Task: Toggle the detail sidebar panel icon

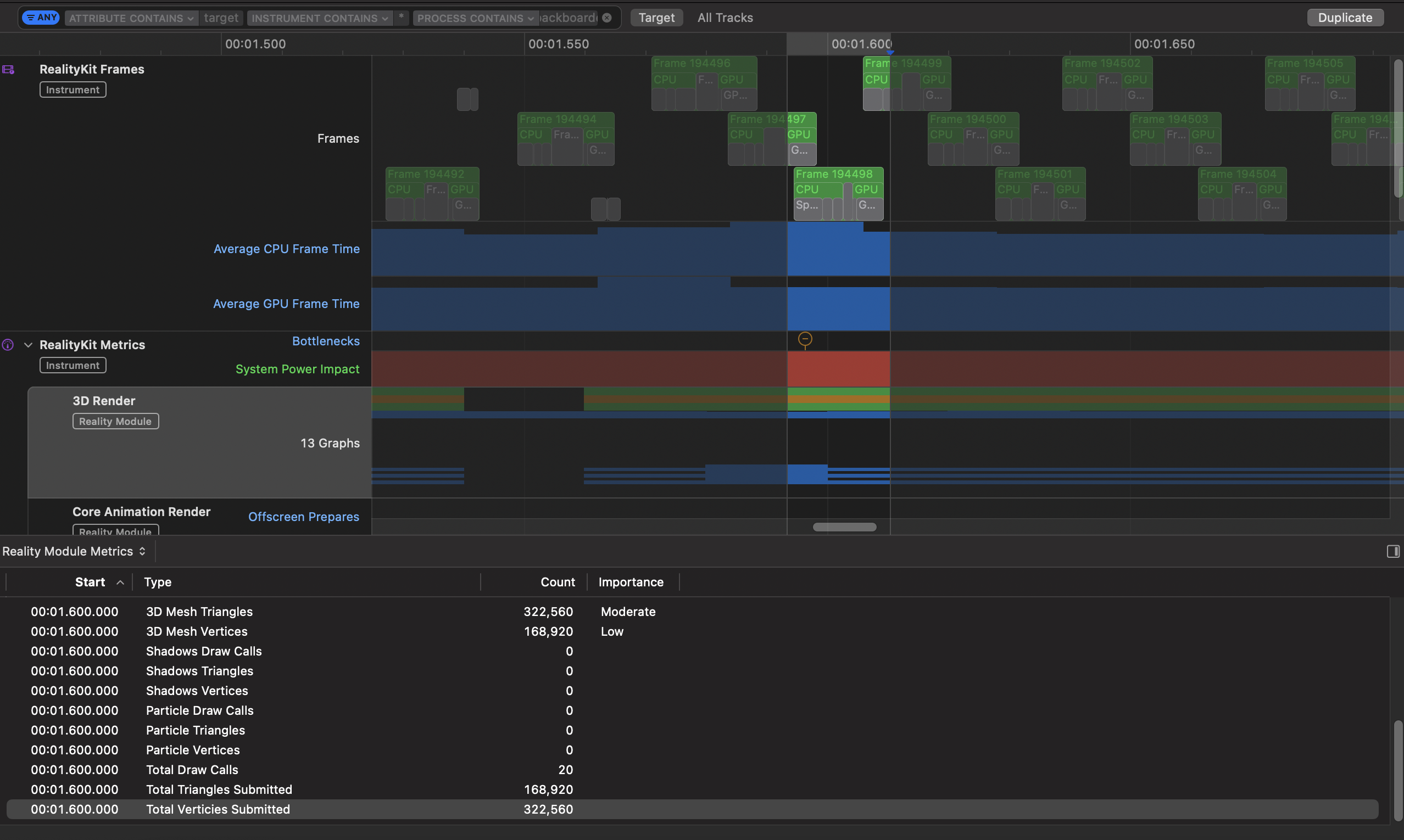Action: coord(1392,551)
